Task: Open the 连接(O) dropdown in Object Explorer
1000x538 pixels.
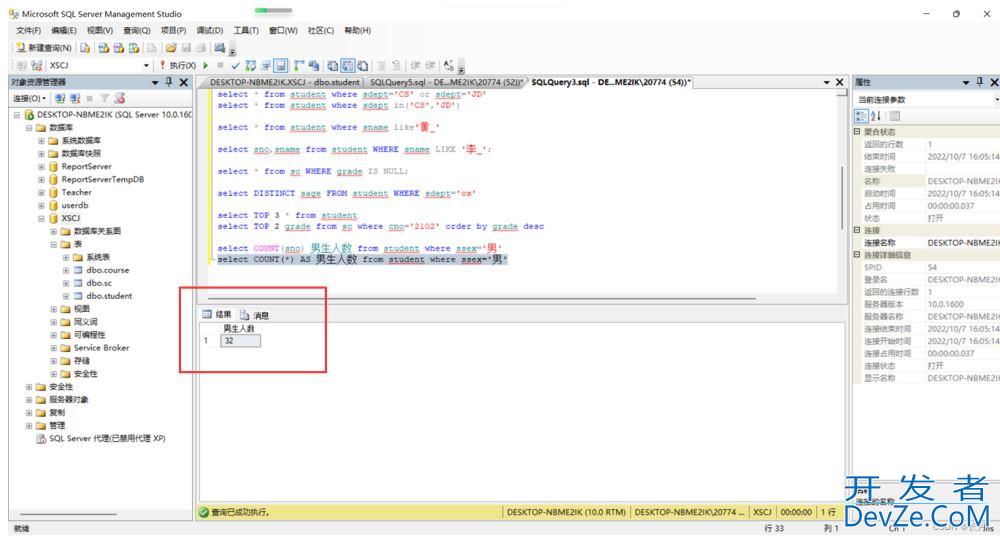Action: point(29,98)
